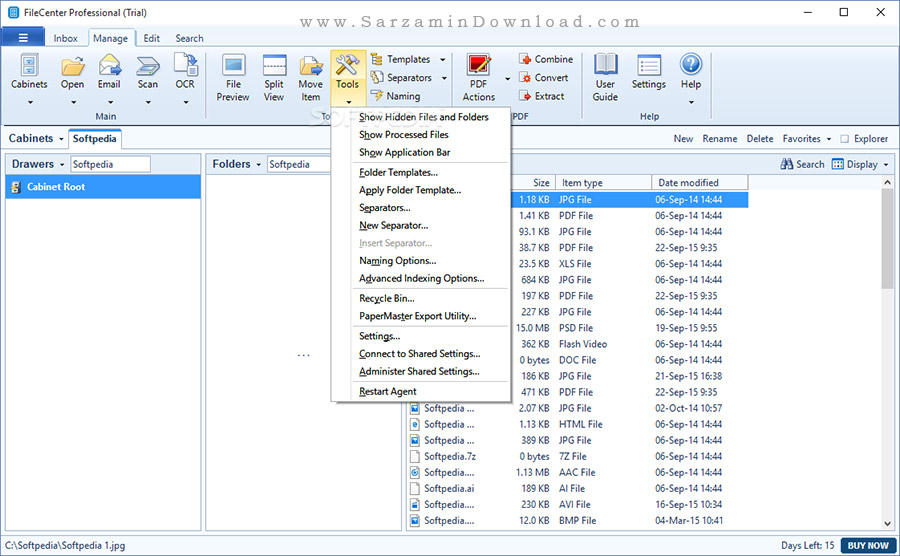Choose Show Hidden Files and Folders
This screenshot has width=900, height=556.
click(424, 117)
